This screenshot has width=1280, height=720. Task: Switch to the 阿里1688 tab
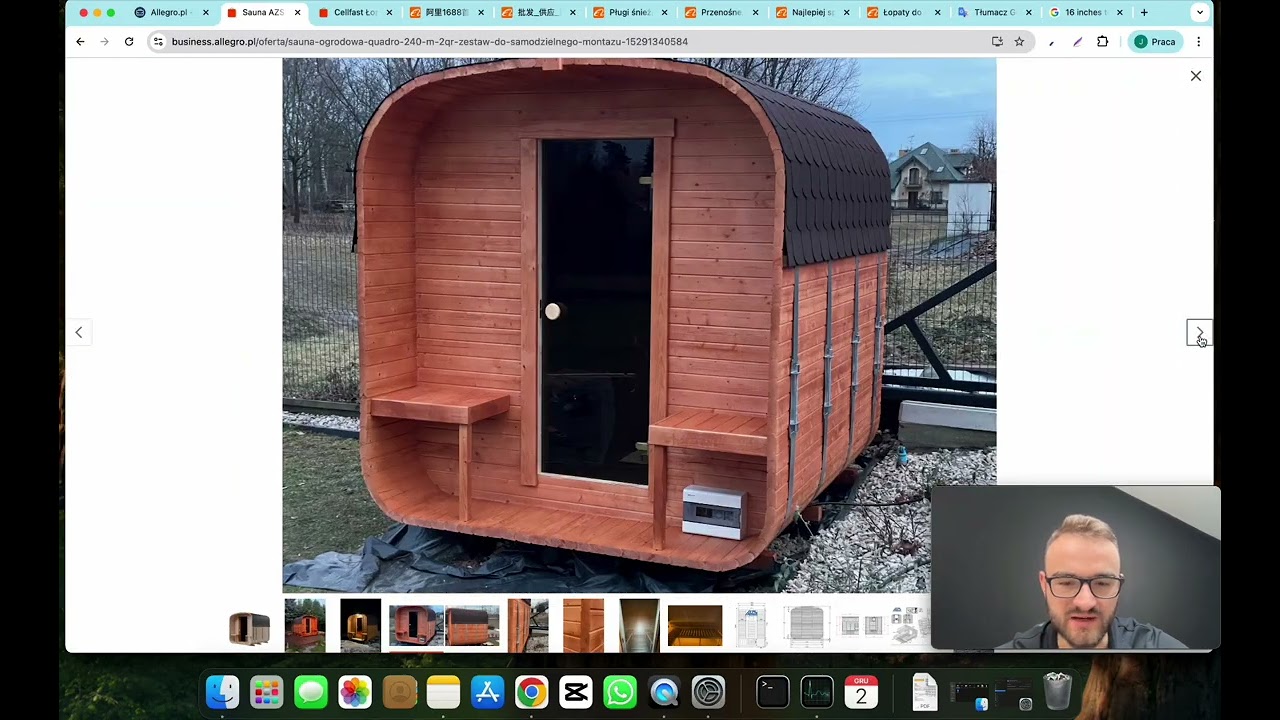(x=446, y=13)
